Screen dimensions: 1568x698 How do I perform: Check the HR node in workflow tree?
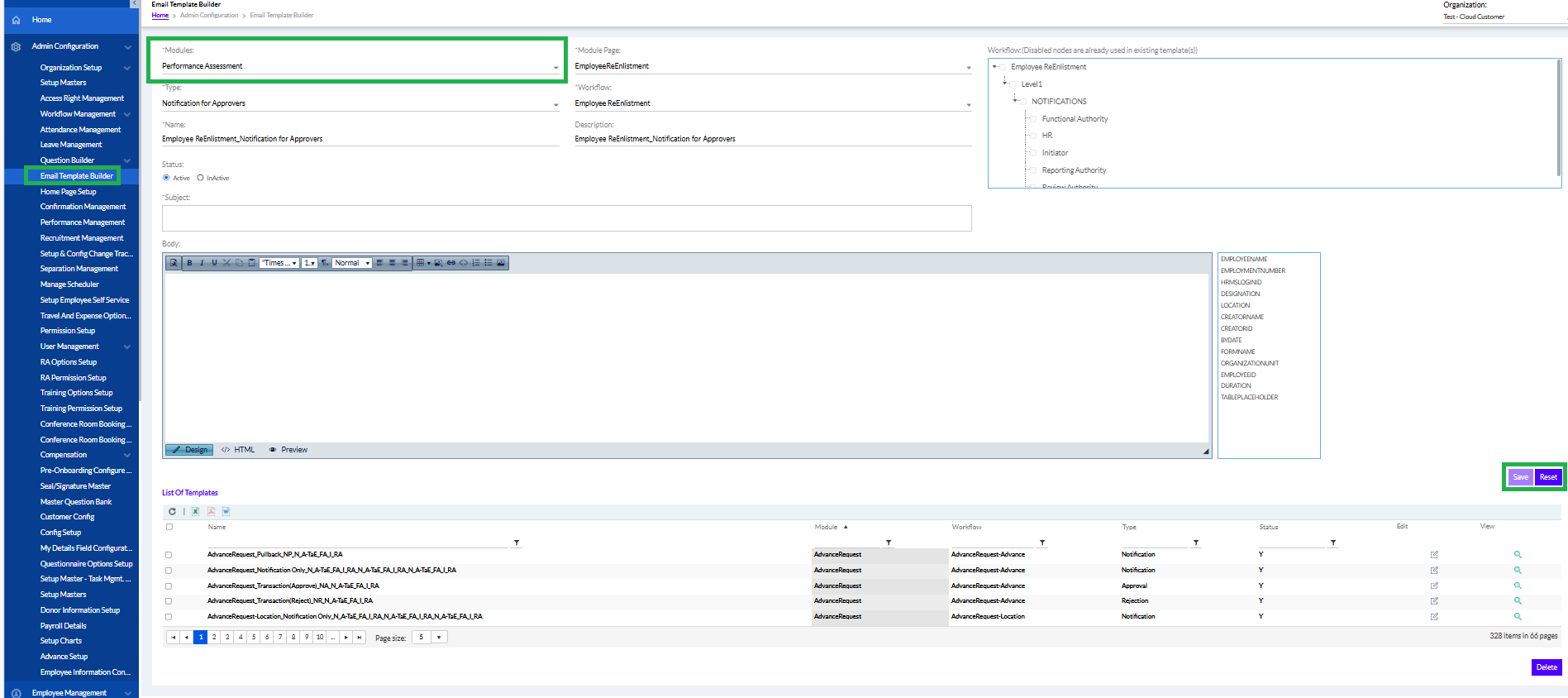pyautogui.click(x=1032, y=136)
